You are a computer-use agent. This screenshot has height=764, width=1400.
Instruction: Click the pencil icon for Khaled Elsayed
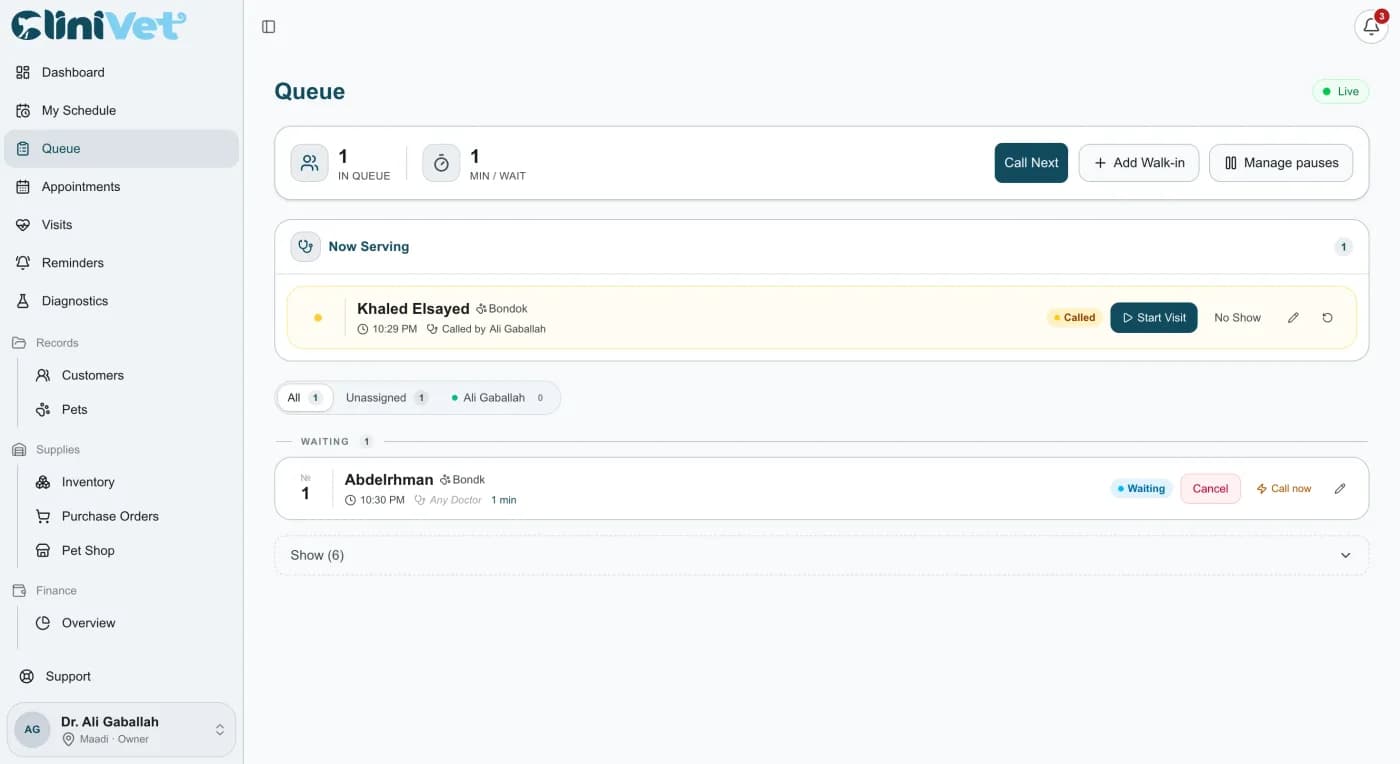pos(1293,318)
